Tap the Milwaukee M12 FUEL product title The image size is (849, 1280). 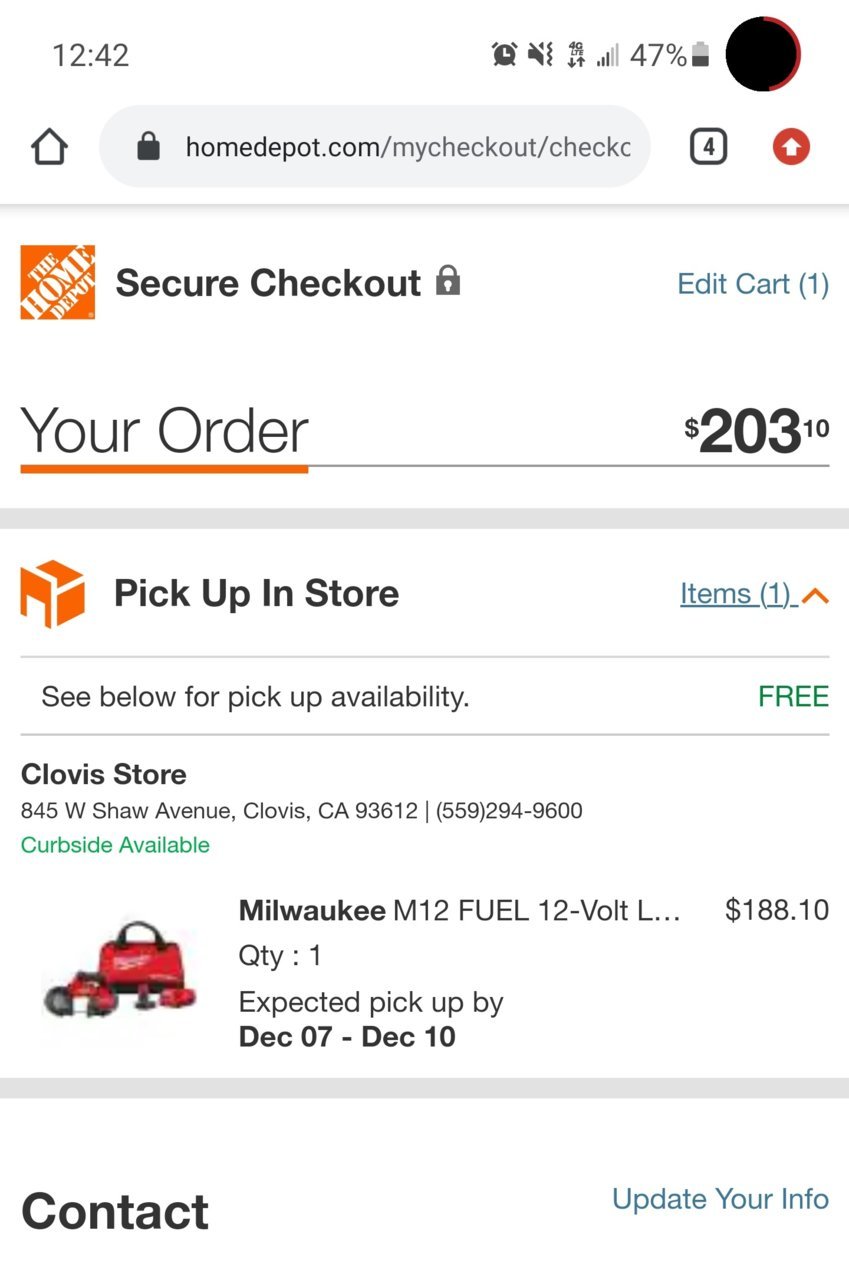tap(460, 910)
